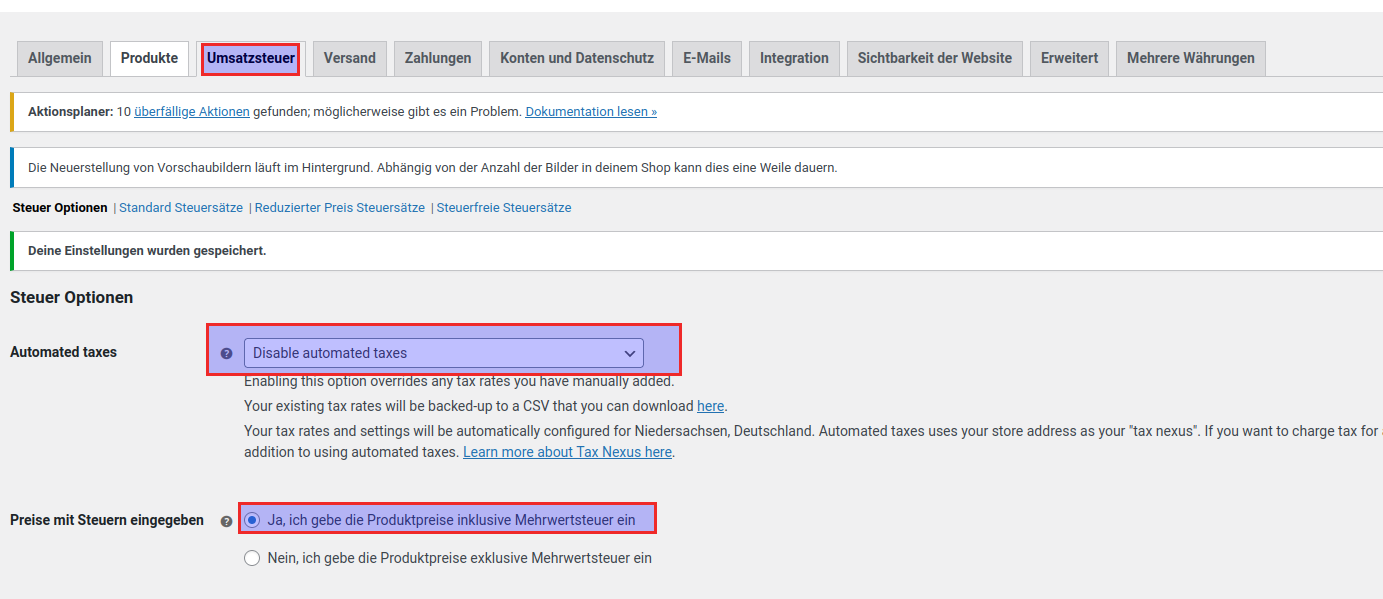Viewport: 1383px width, 599px height.
Task: Open the Mehrere Währungen tab
Action: coord(1190,58)
